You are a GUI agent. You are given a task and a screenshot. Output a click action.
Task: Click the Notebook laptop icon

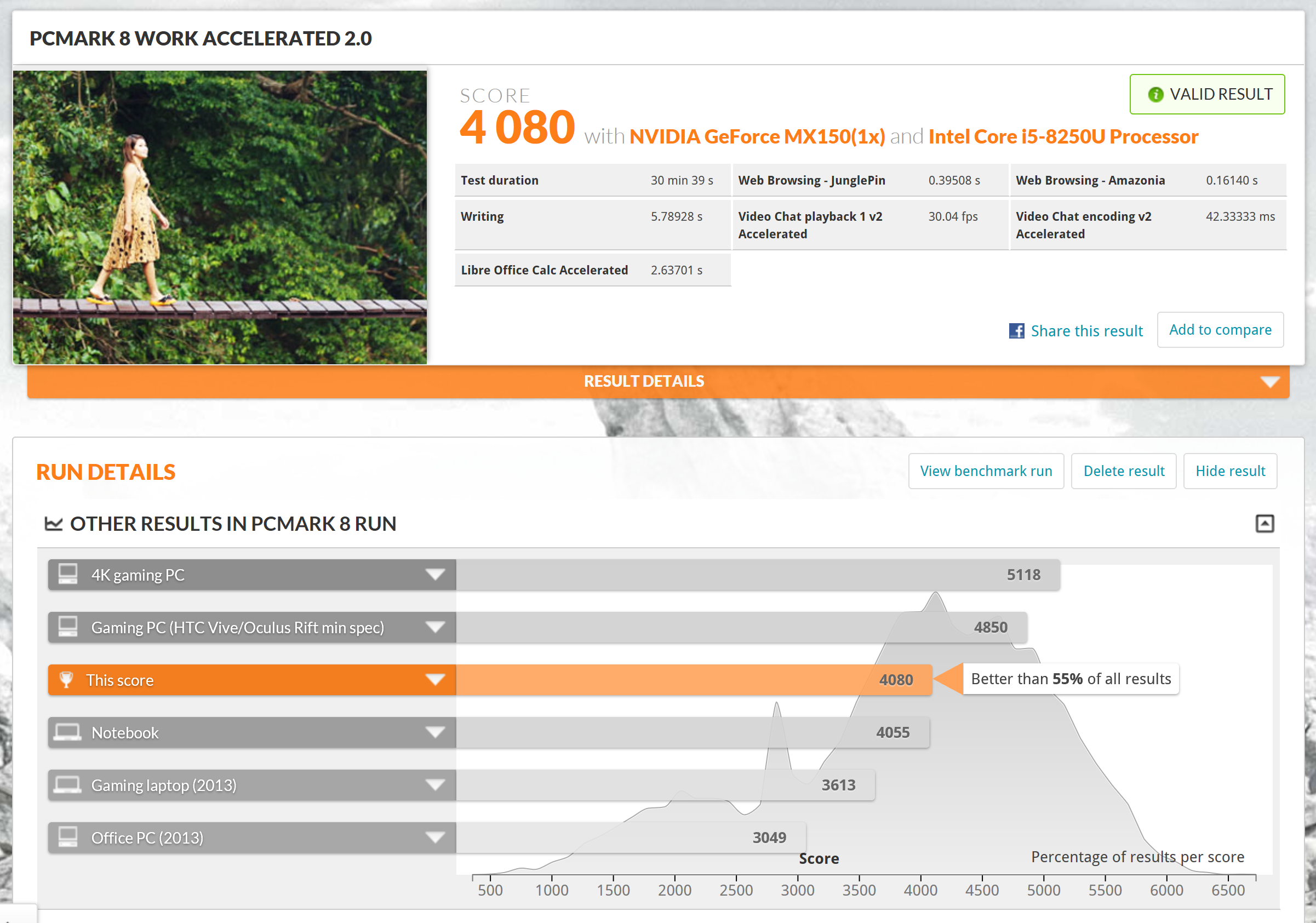click(67, 732)
